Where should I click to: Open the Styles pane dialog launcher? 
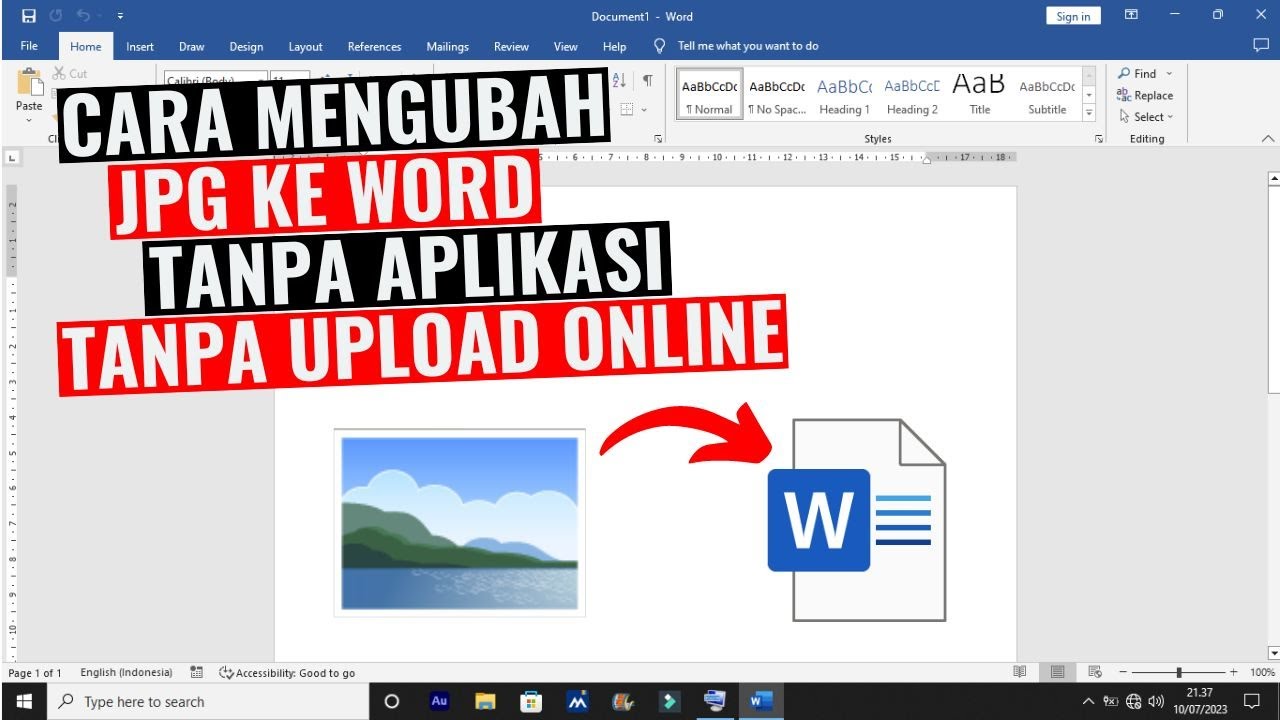(x=1099, y=138)
